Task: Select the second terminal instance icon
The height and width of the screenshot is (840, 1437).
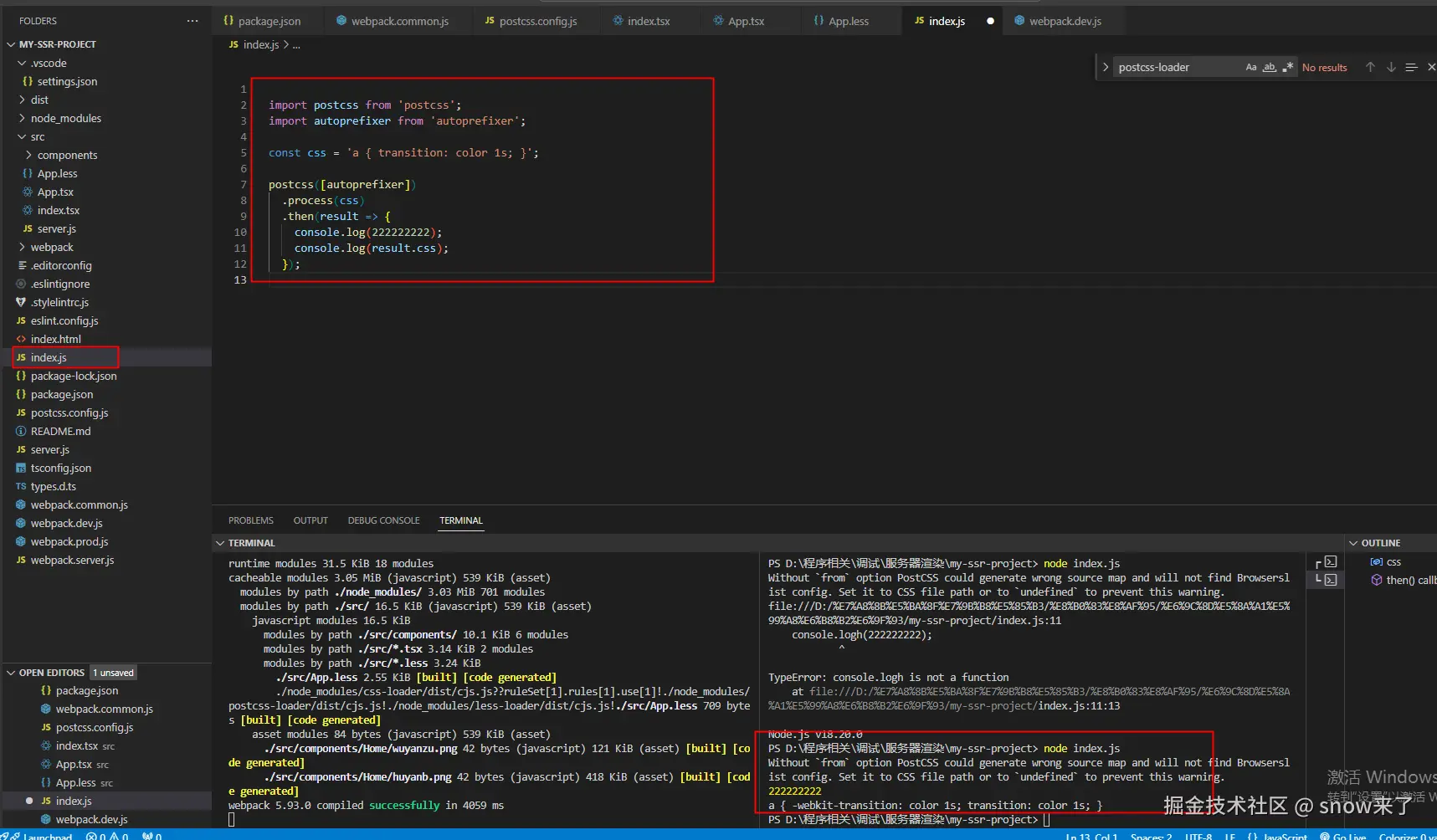Action: (x=1331, y=579)
